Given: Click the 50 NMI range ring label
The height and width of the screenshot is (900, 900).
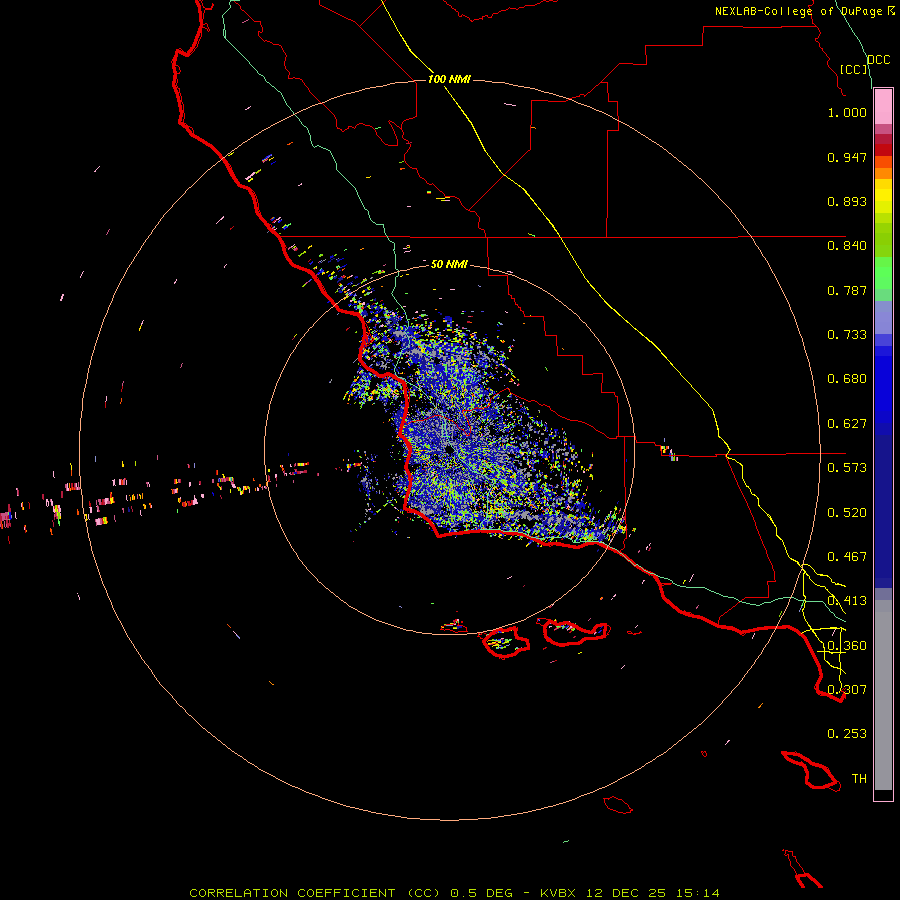Looking at the screenshot, I should point(449,264).
